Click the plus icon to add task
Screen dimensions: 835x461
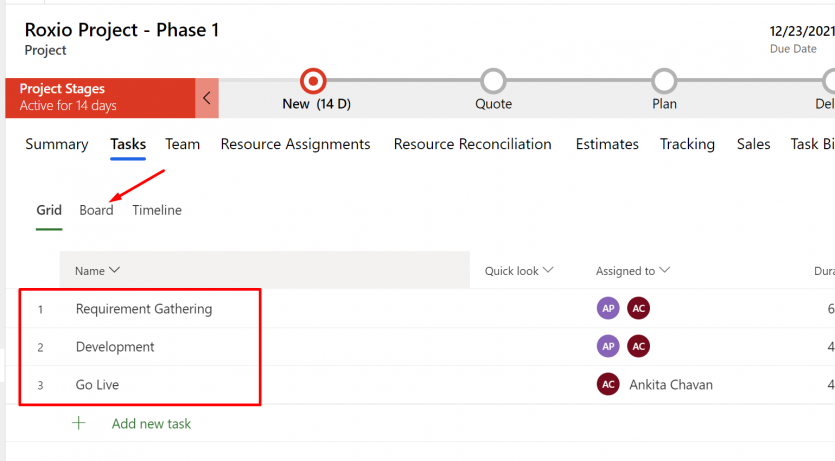79,423
